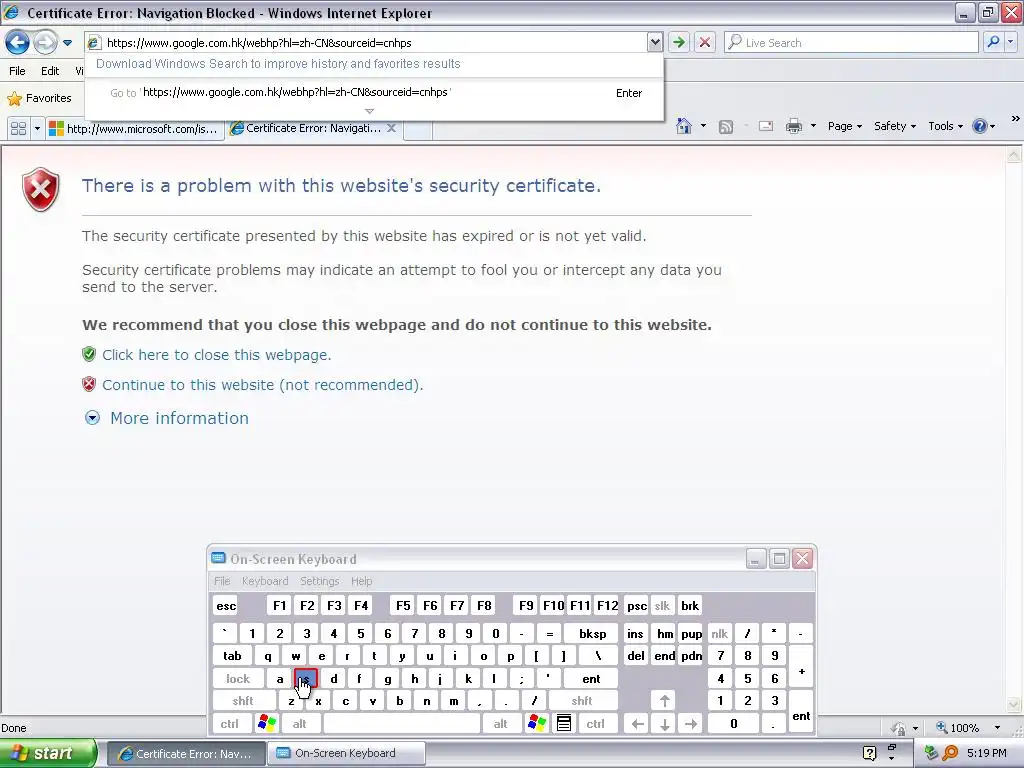Close the Certificate Error tab
Viewport: 1024px width, 768px height.
[391, 128]
